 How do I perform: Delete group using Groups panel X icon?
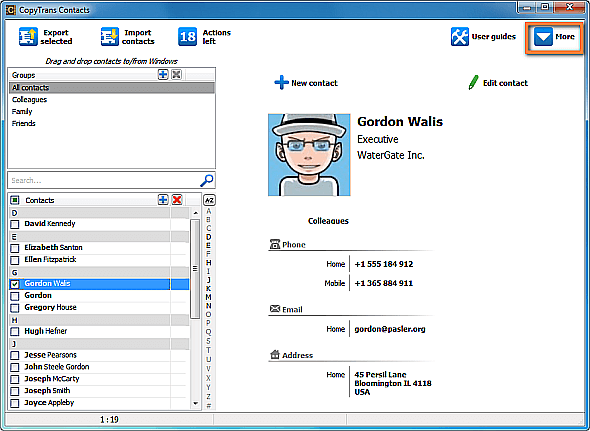176,75
